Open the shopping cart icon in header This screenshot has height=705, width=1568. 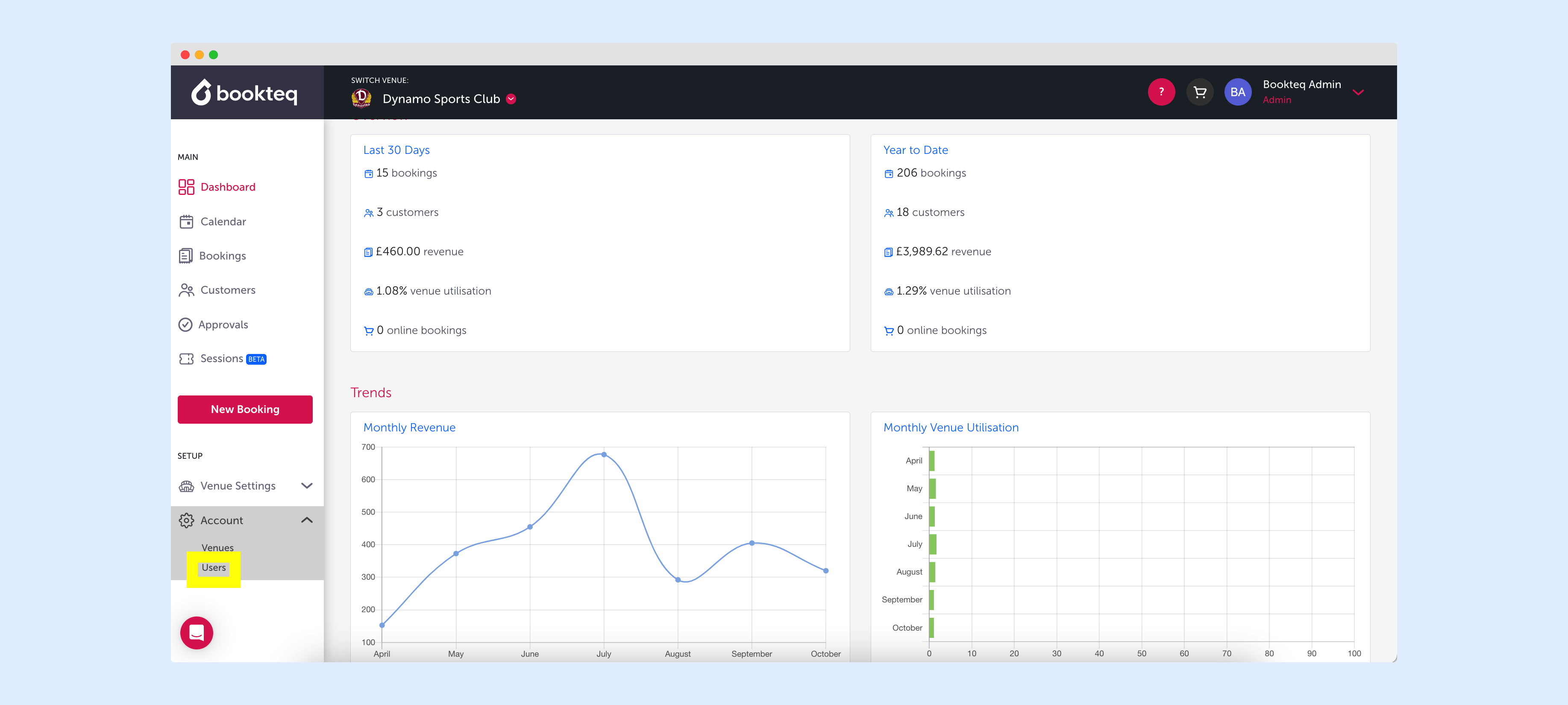[1200, 92]
